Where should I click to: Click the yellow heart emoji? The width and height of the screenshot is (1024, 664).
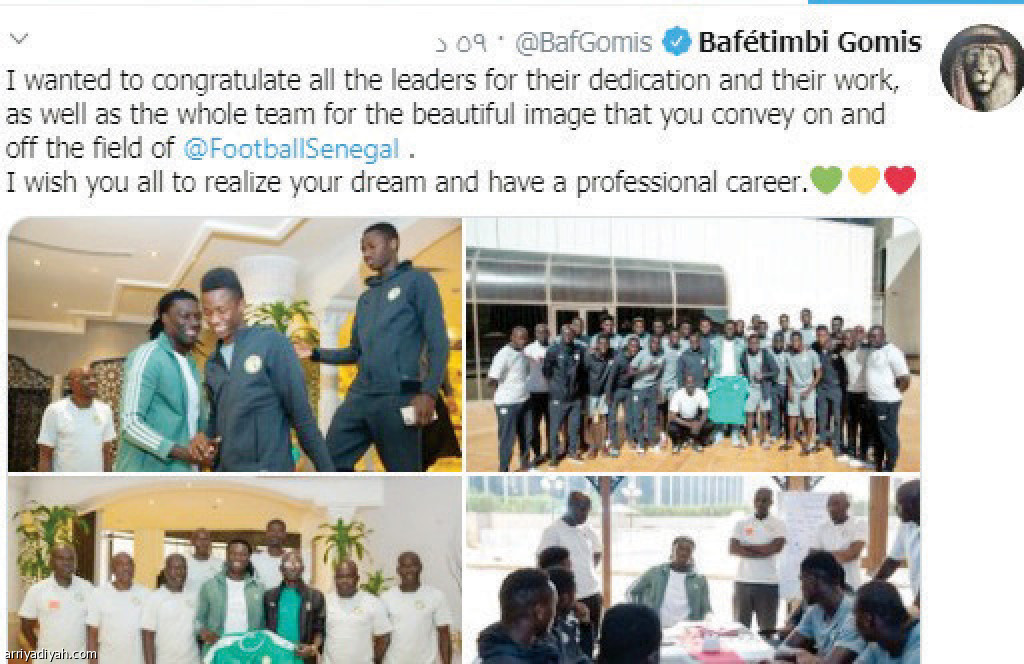863,180
